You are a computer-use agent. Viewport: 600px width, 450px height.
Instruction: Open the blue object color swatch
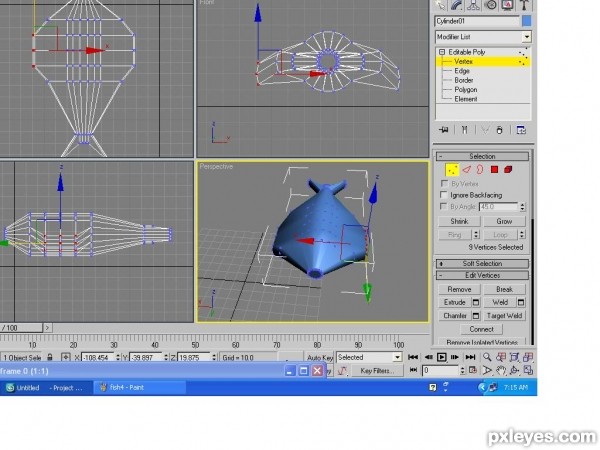point(527,21)
